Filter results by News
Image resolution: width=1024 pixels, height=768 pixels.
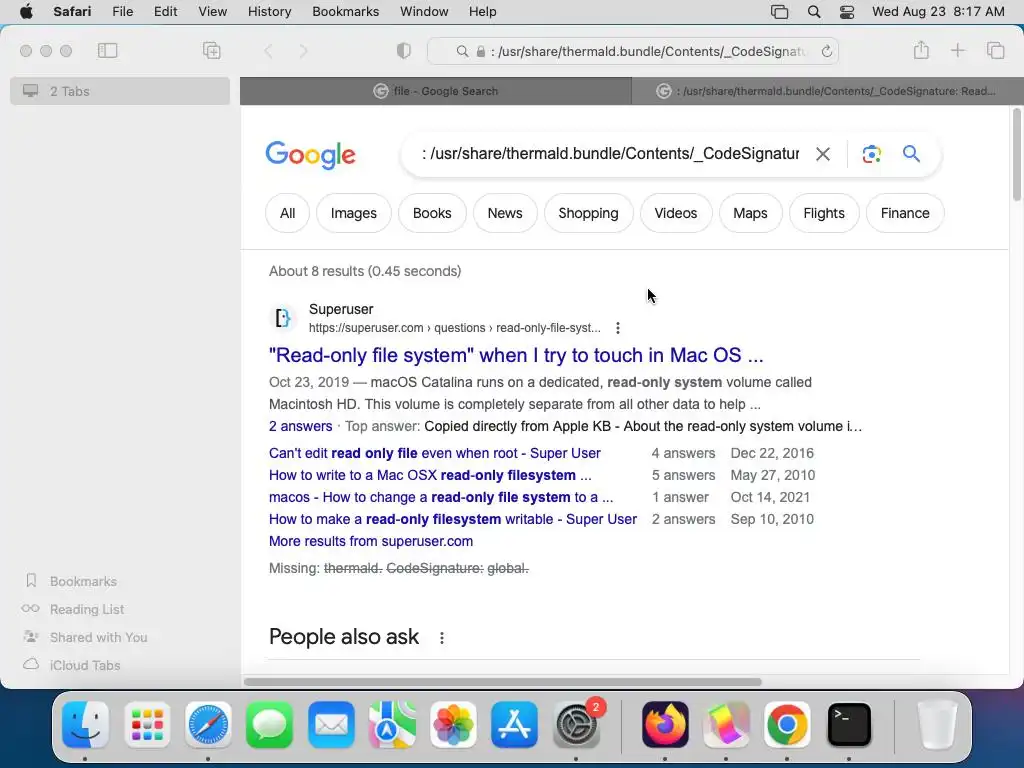tap(505, 213)
